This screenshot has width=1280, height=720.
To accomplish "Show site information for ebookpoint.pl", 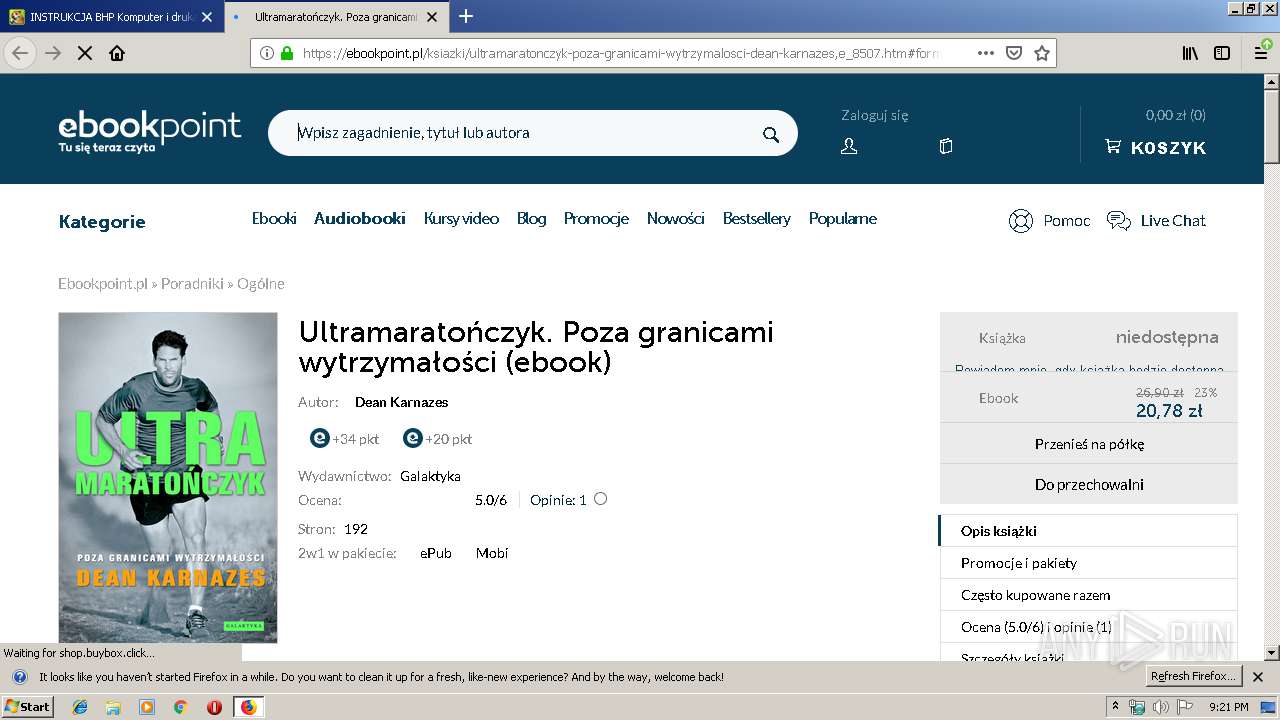I will pos(267,53).
